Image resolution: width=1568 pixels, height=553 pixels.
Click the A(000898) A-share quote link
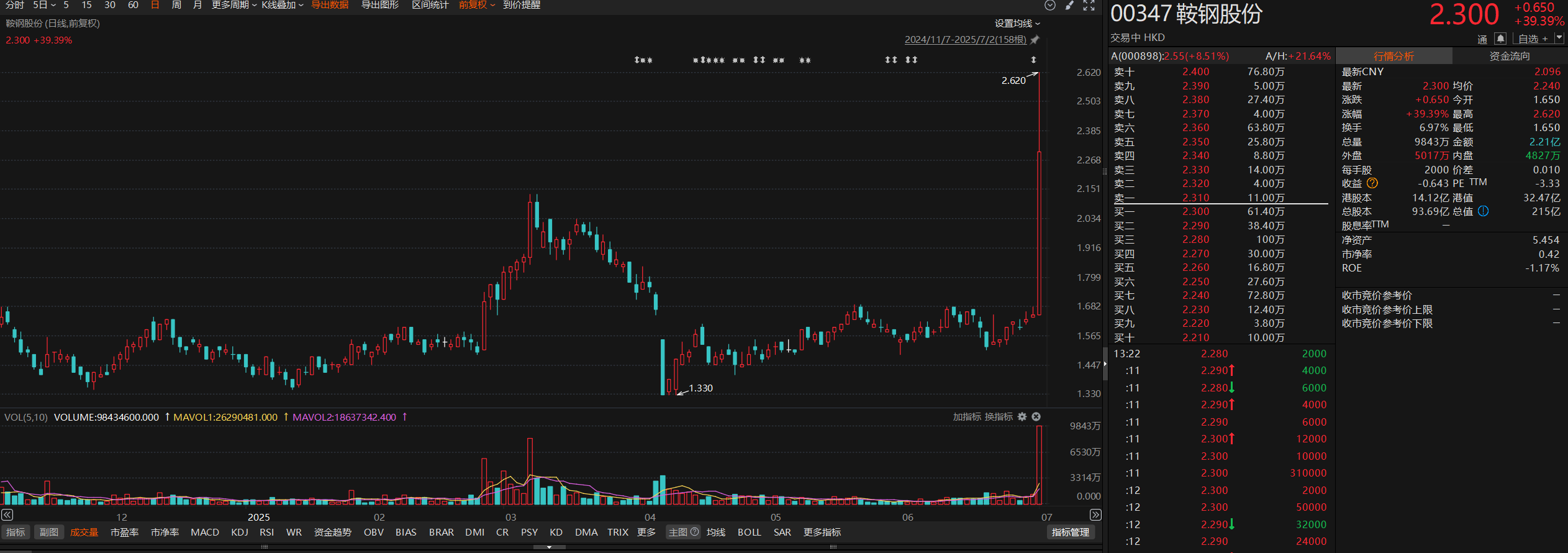[x=1170, y=56]
